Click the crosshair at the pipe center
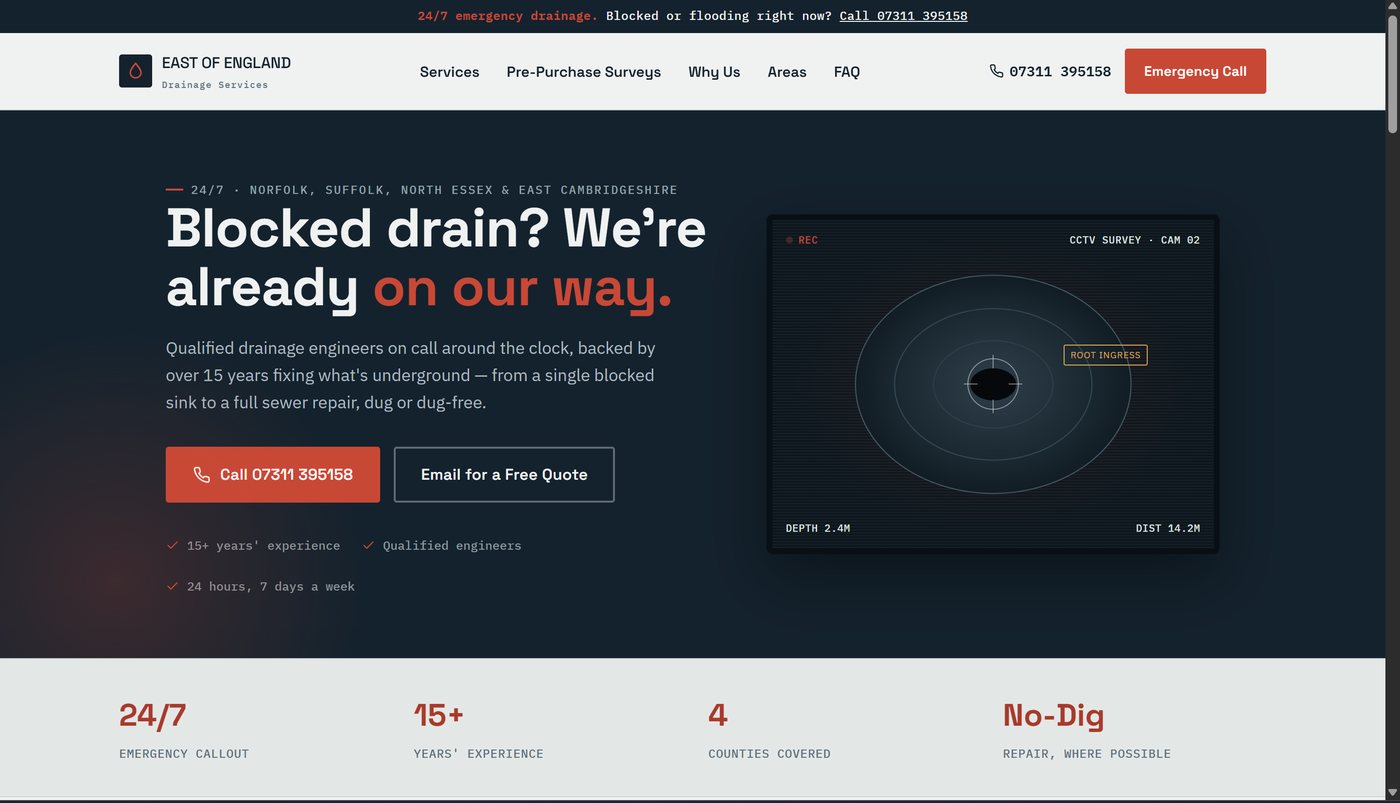Screen dimensions: 1400x803 993,384
